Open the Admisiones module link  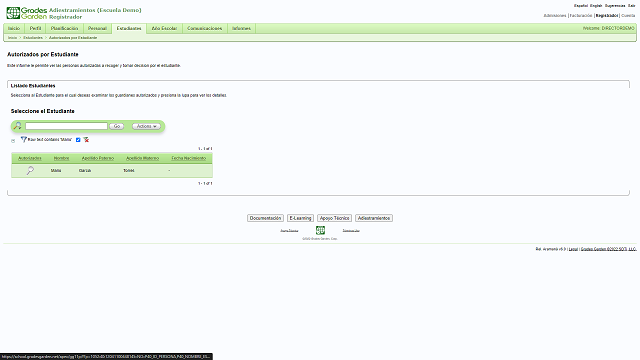tap(555, 16)
